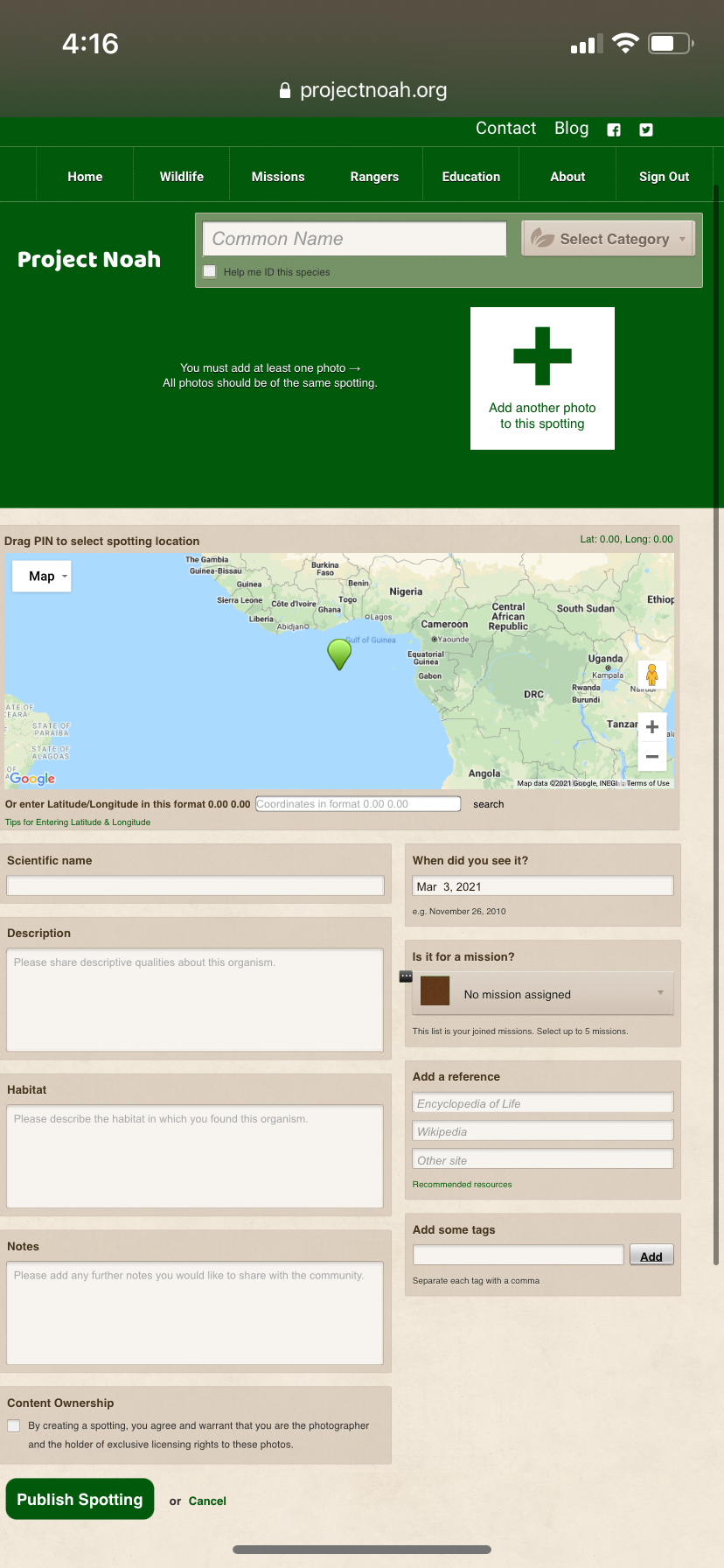This screenshot has height=1568, width=724.
Task: Open the About menu item
Action: pos(567,176)
